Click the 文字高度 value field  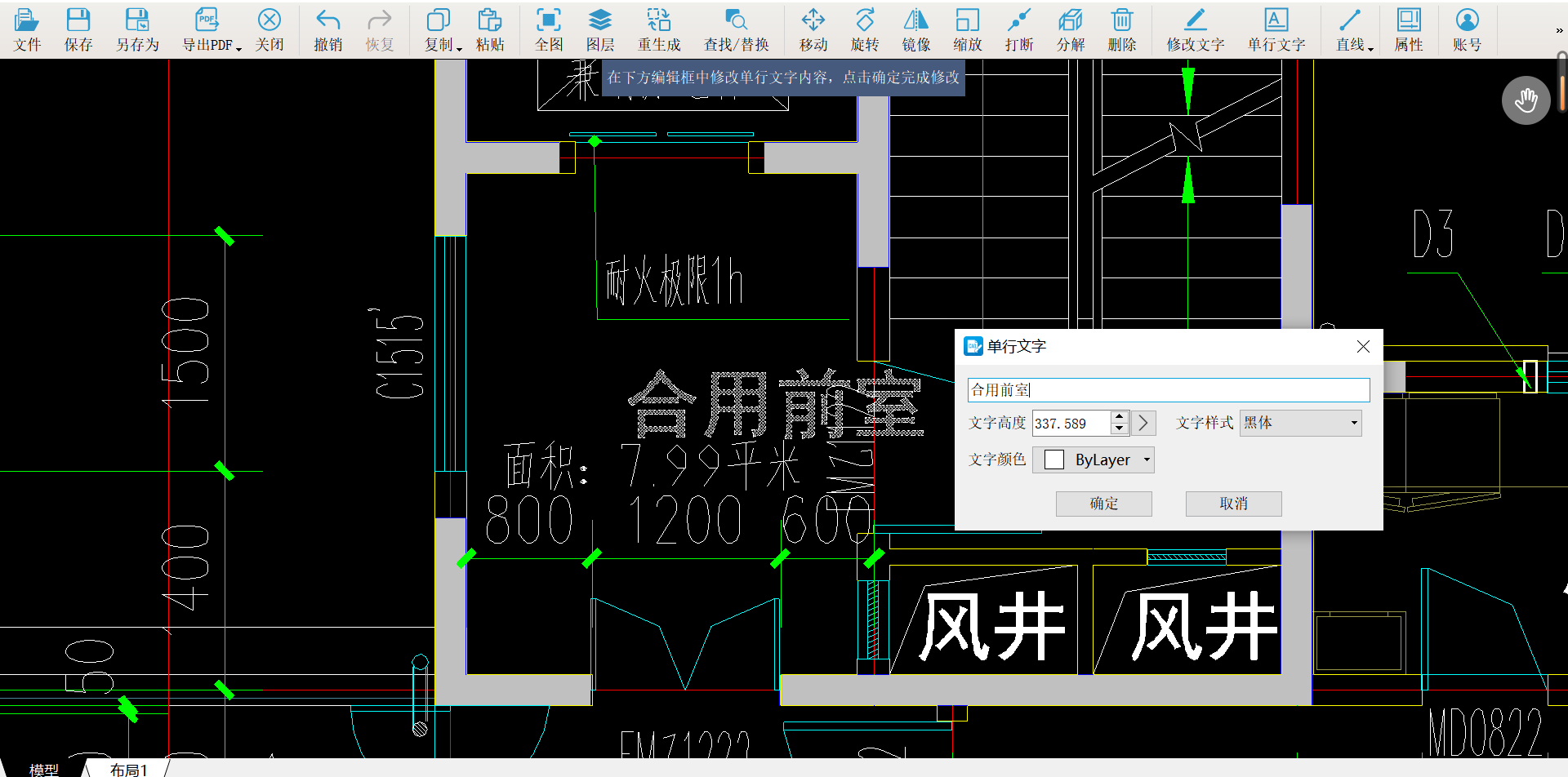point(1071,423)
